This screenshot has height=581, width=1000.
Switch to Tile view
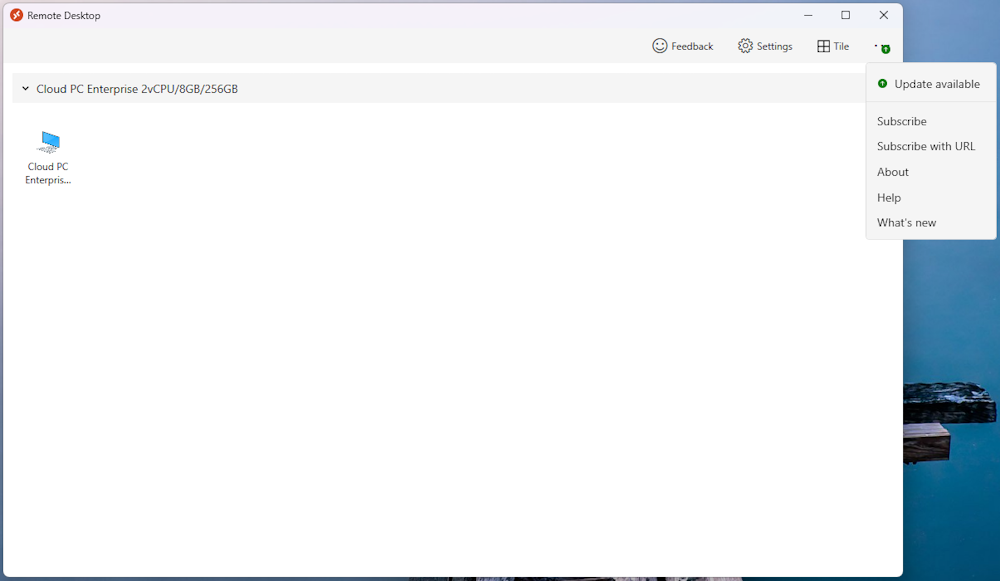(x=833, y=46)
